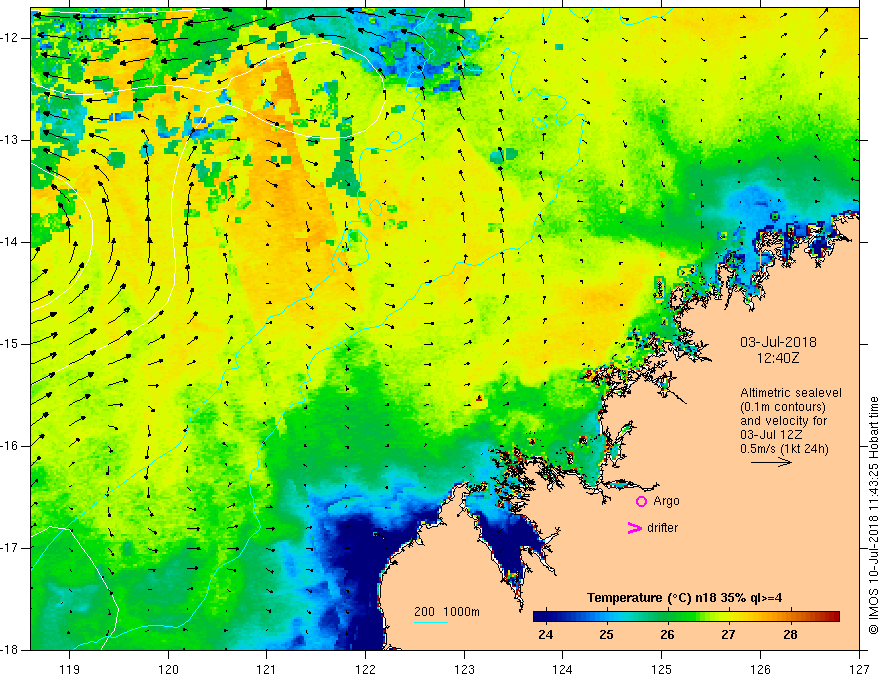Click the 'Argo' legend label
The height and width of the screenshot is (680, 880).
666,501
